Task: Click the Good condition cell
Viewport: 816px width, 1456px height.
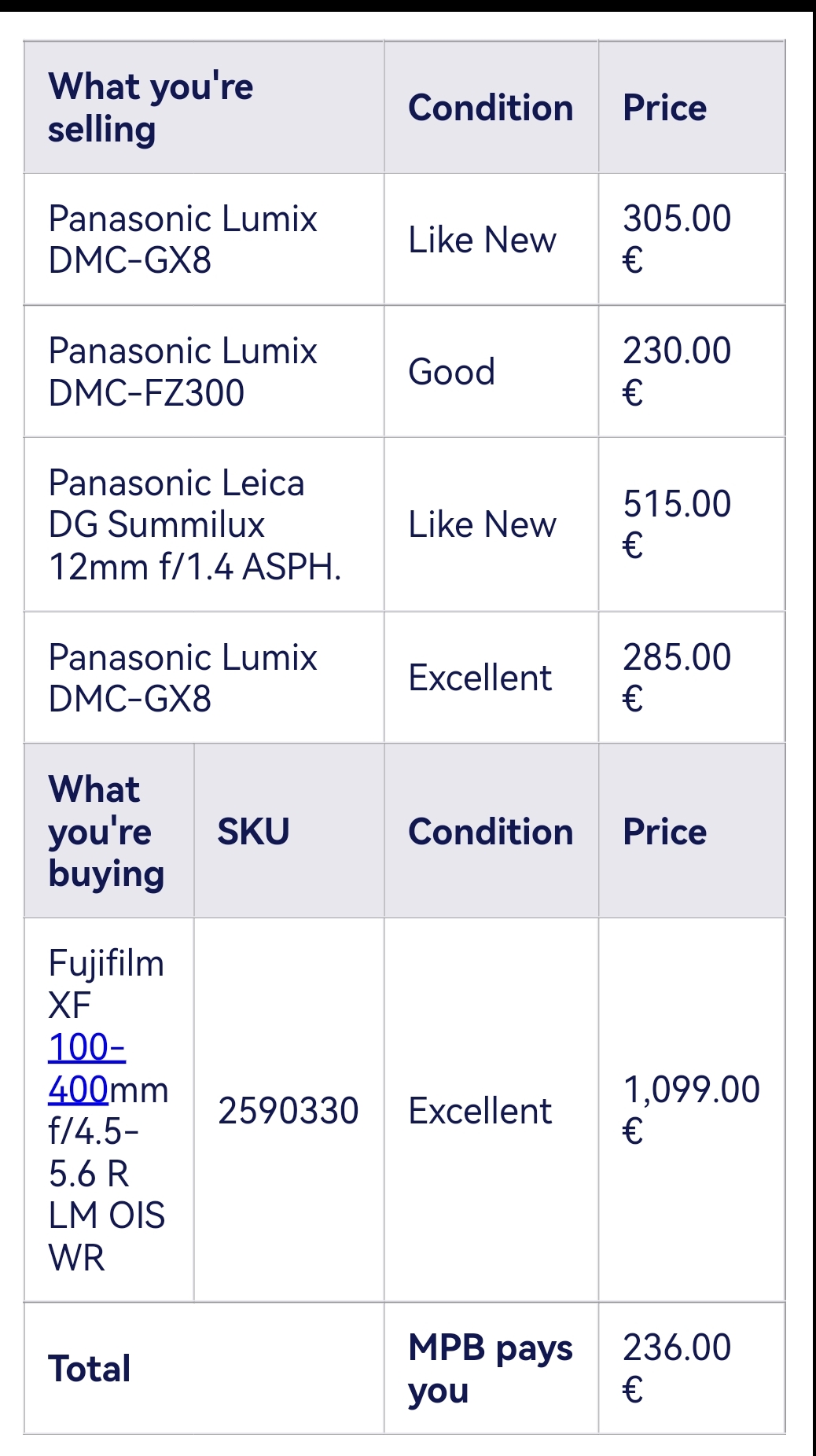Action: [x=491, y=371]
